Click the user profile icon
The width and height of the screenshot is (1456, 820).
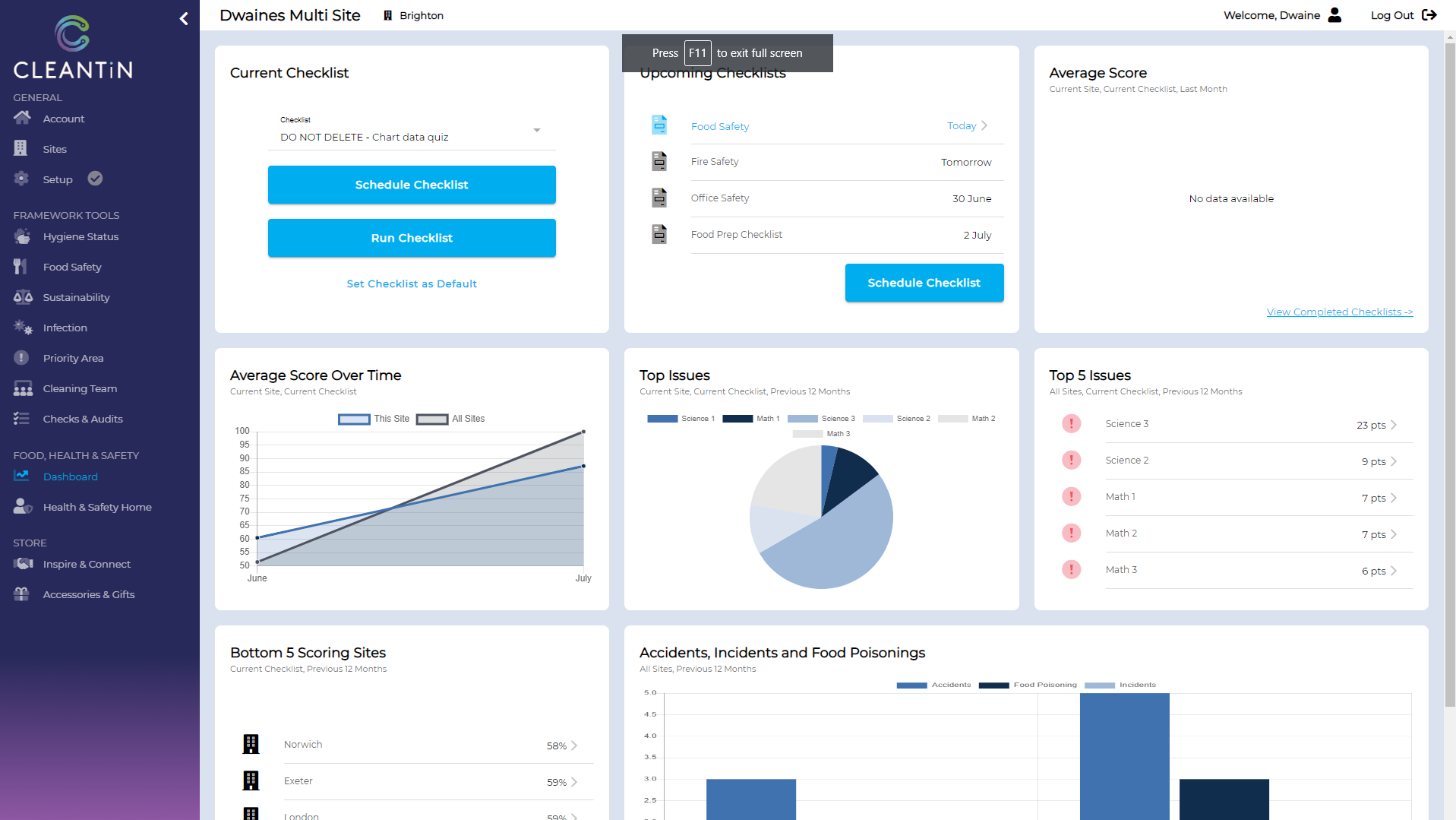[x=1334, y=14]
